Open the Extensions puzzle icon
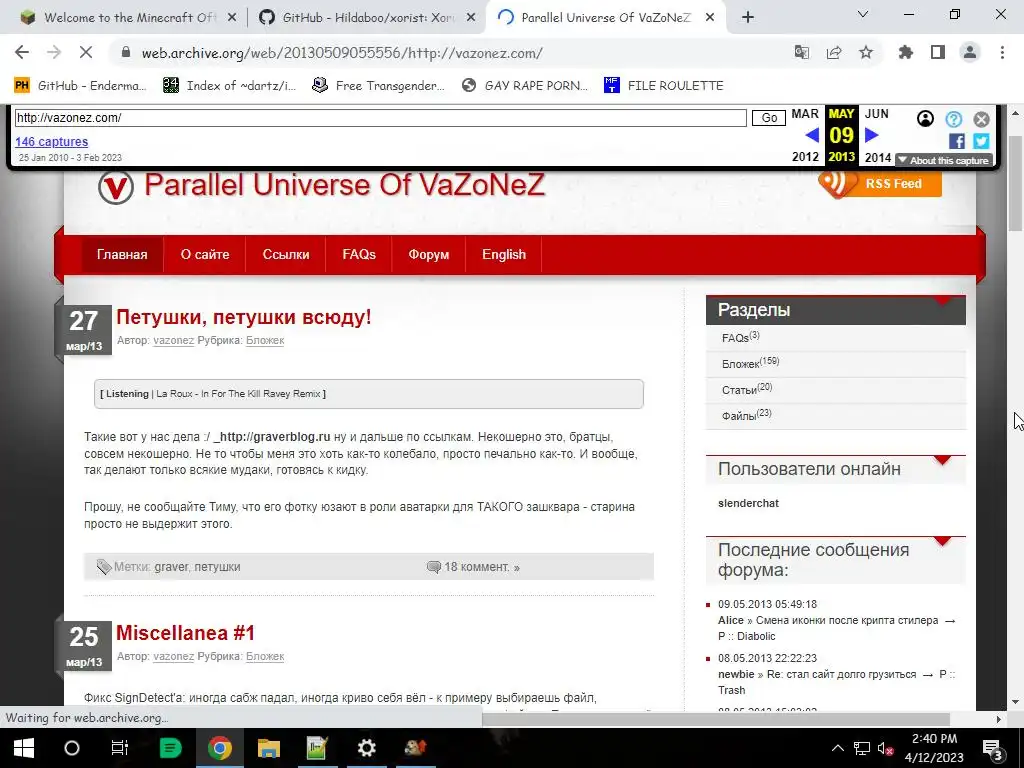 (905, 52)
